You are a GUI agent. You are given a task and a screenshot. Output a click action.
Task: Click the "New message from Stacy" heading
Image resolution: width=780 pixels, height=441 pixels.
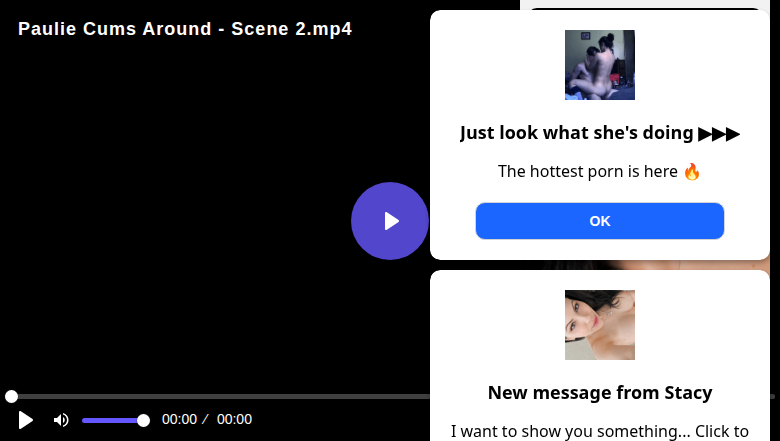point(599,392)
